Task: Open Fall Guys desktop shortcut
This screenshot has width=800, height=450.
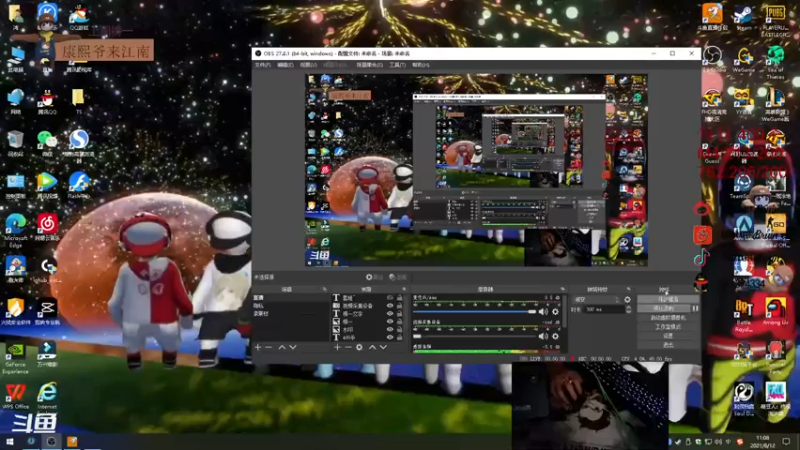Action: tap(776, 397)
